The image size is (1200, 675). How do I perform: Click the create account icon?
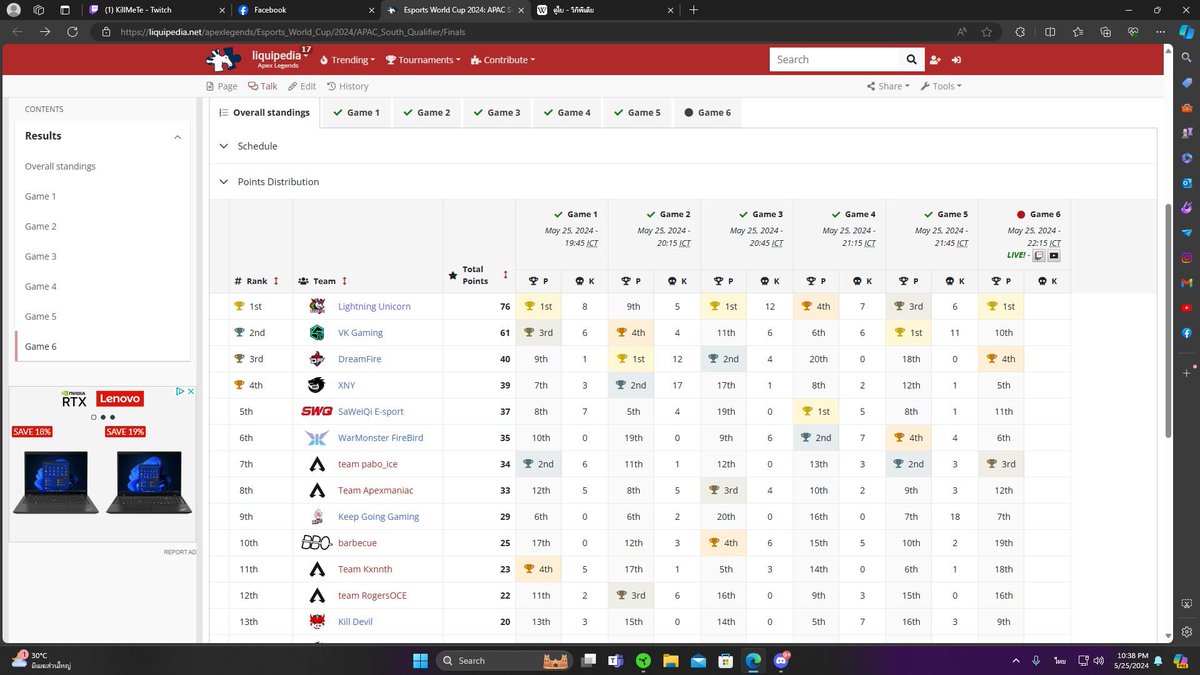tap(934, 60)
